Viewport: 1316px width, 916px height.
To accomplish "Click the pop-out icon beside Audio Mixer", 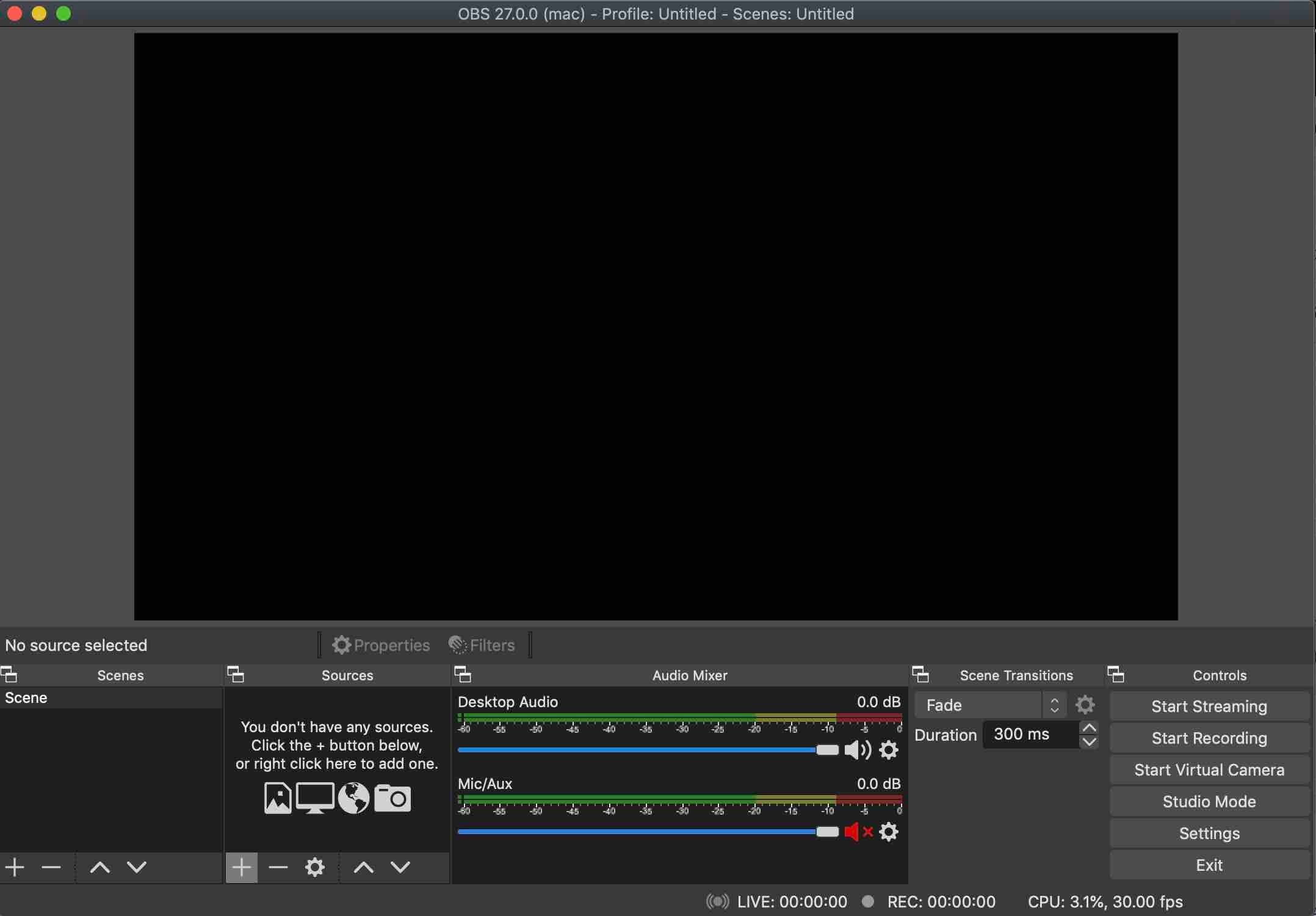I will click(463, 674).
